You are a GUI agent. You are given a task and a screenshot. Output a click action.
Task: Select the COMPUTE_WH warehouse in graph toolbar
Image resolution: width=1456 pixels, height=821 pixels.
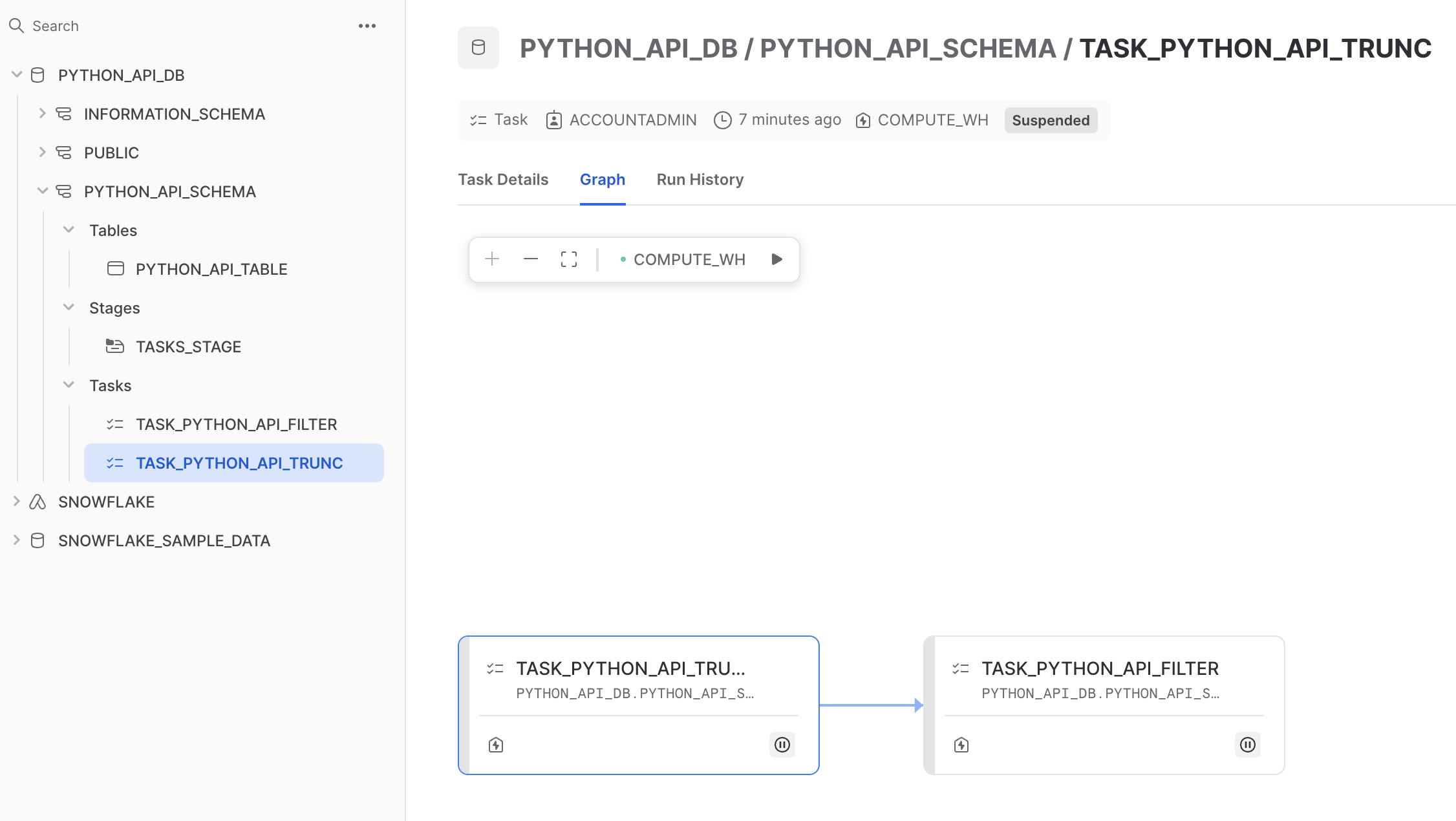pos(689,259)
